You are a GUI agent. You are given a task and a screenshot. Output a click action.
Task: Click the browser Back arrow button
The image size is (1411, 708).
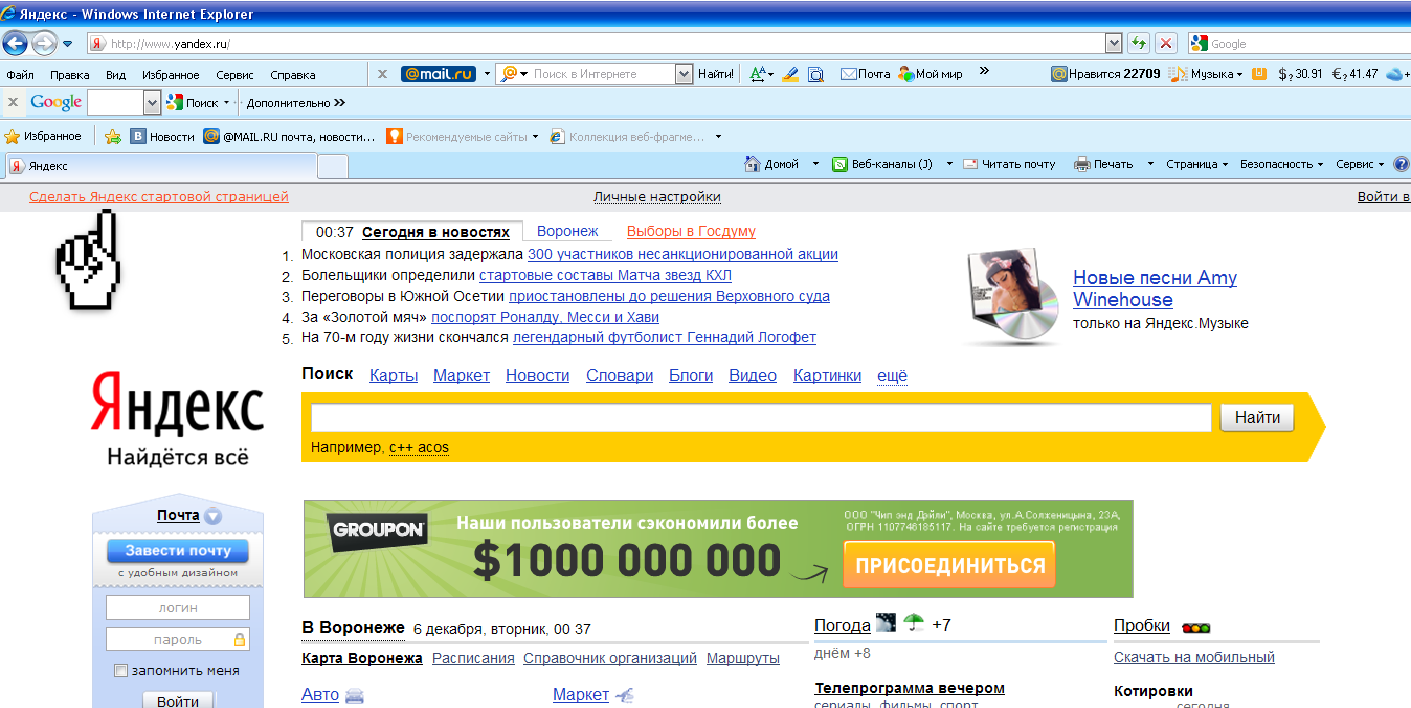pos(15,43)
